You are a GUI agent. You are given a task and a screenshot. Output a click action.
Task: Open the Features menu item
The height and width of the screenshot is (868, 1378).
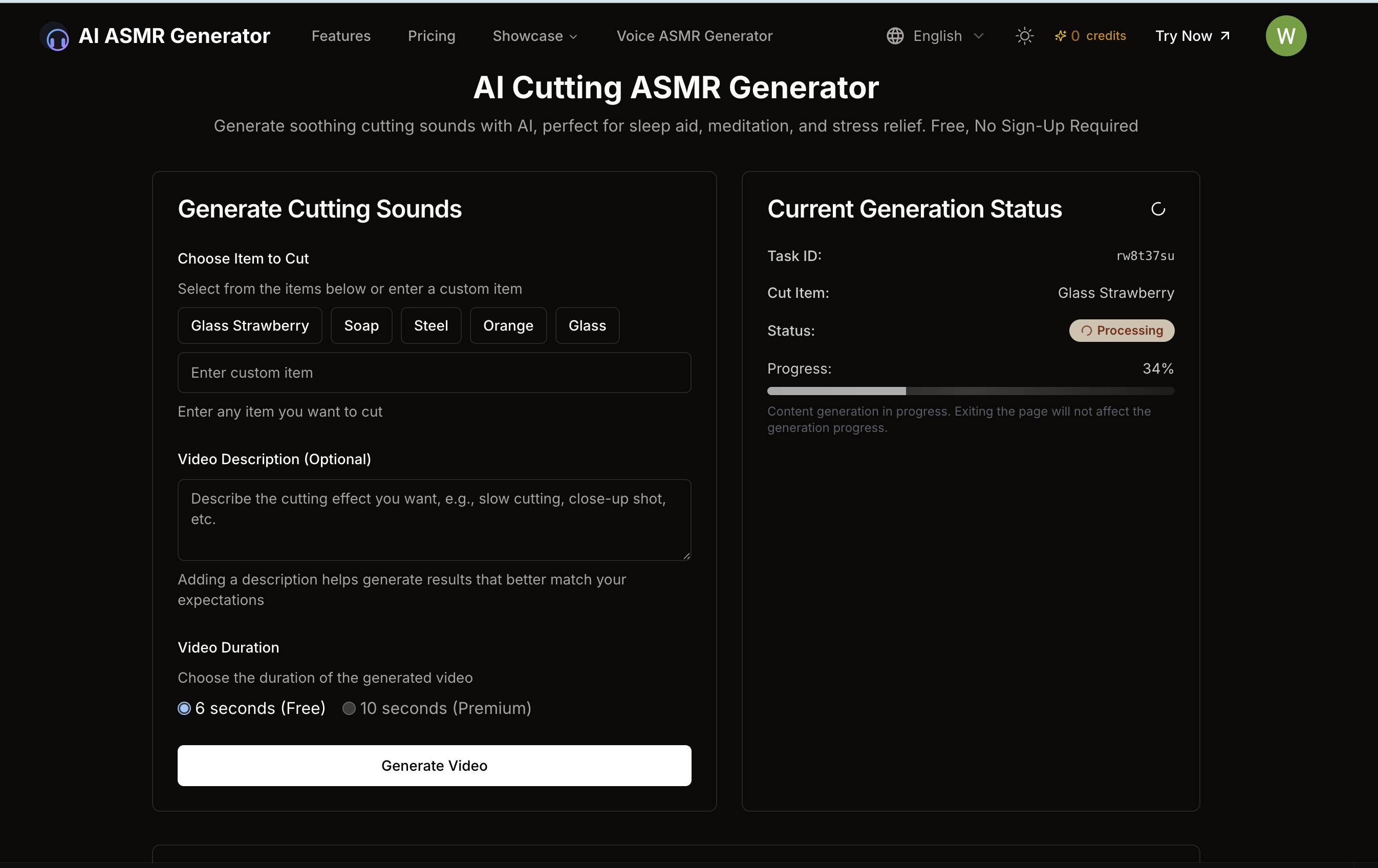point(341,36)
